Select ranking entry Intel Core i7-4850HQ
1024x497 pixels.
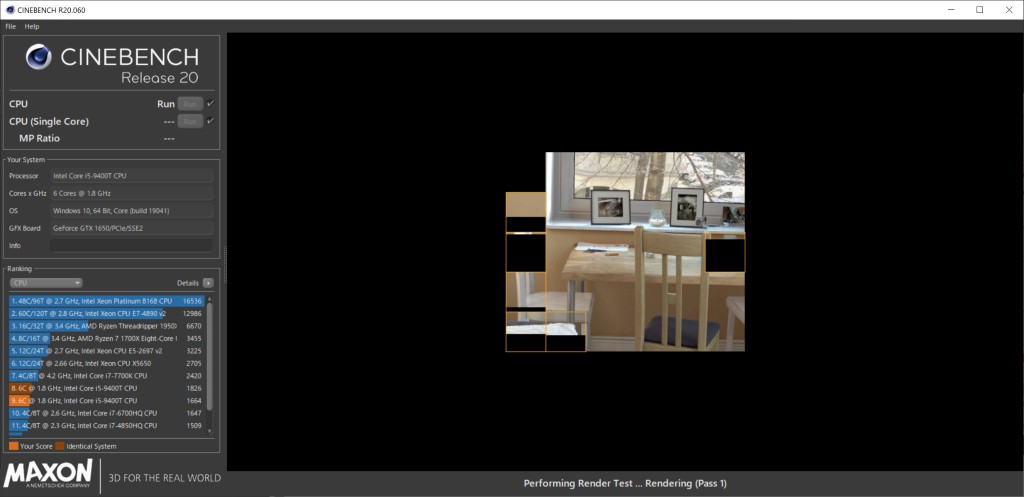pyautogui.click(x=106, y=425)
